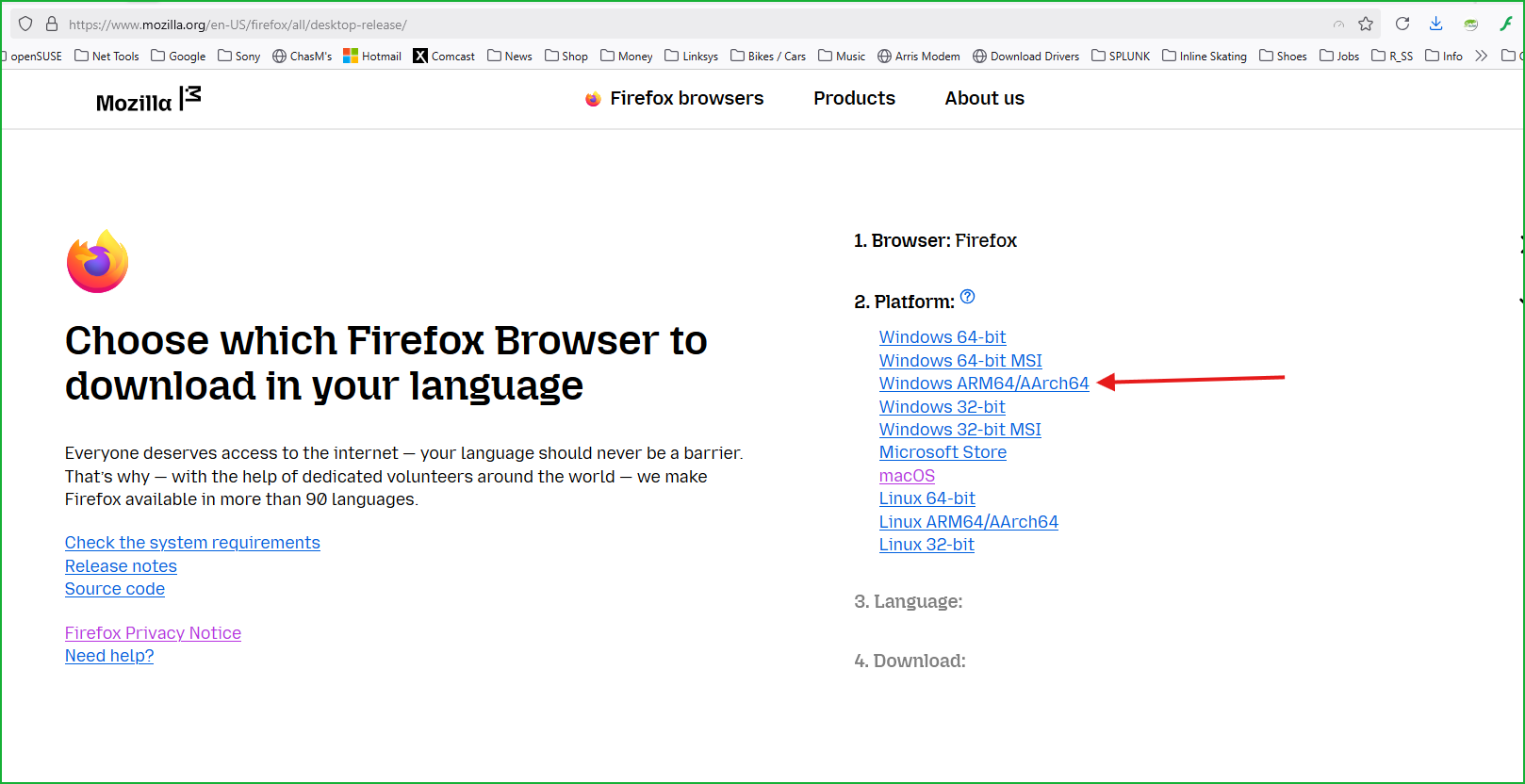Click the Mozilla logo
Image resolution: width=1525 pixels, height=784 pixels.
coord(149,99)
